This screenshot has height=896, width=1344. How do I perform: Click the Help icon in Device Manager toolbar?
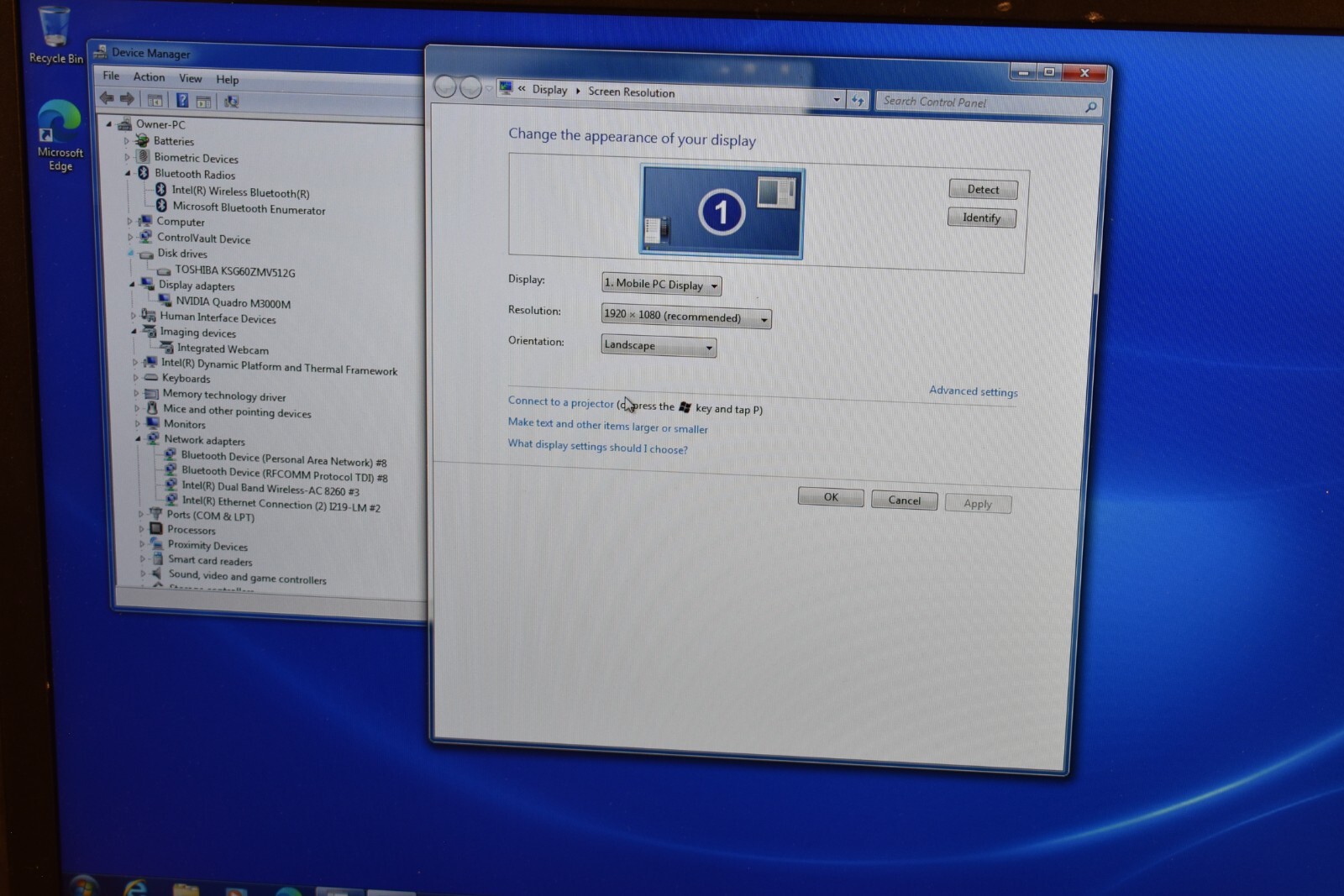point(181,101)
